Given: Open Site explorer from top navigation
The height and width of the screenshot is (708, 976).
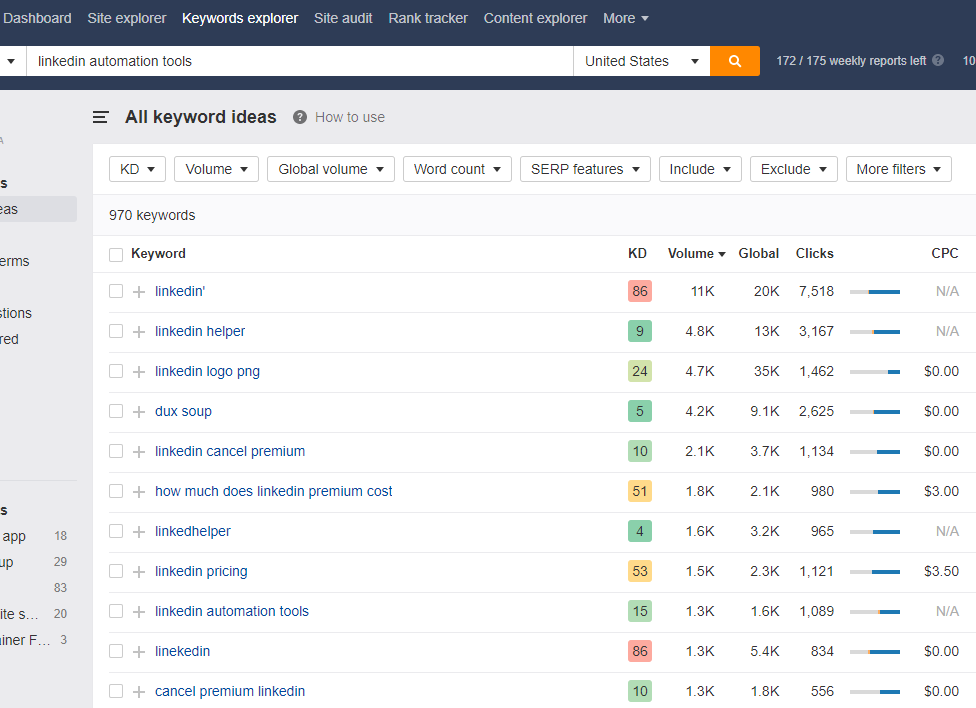Looking at the screenshot, I should pos(127,19).
